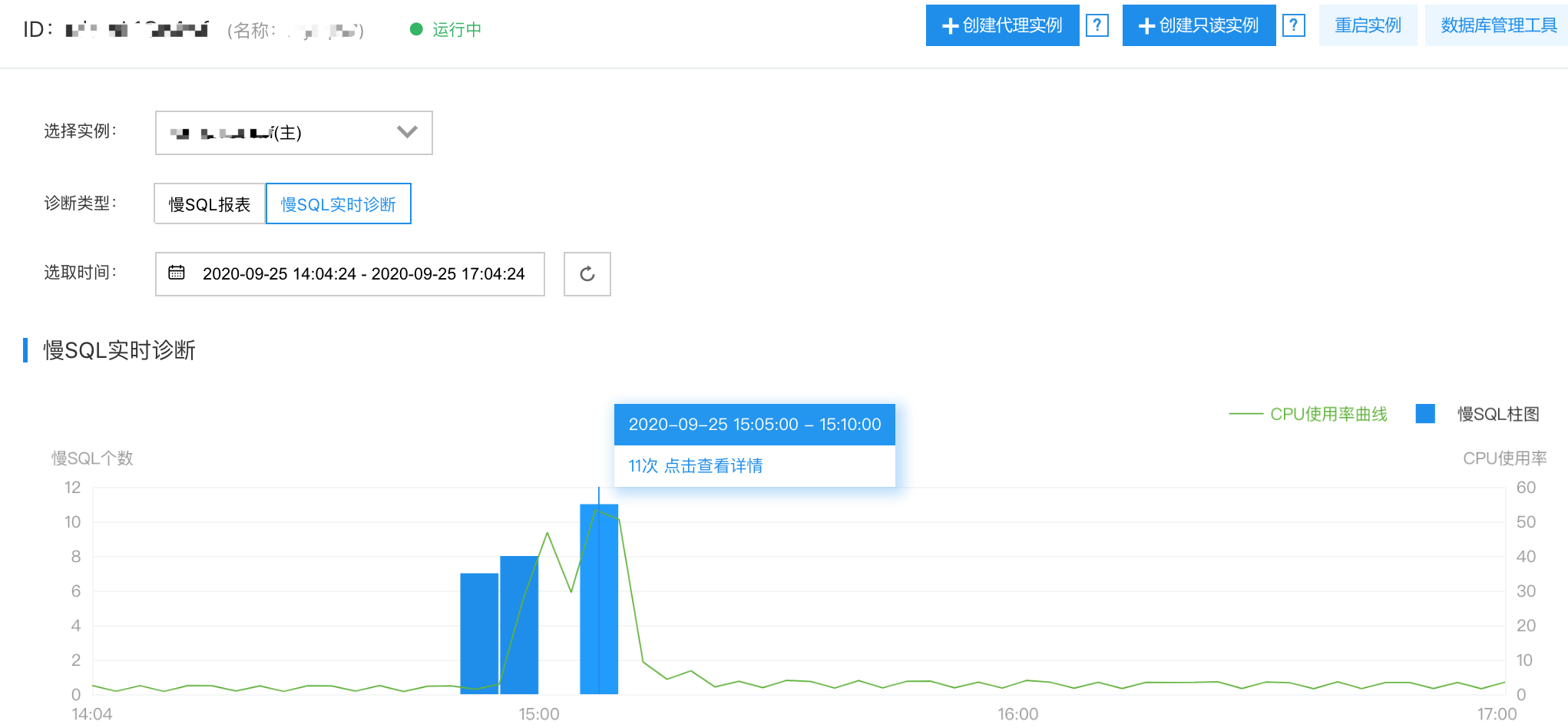Click the first slow SQL bar before 15:00
Screen dimensions: 1568x728
479,634
